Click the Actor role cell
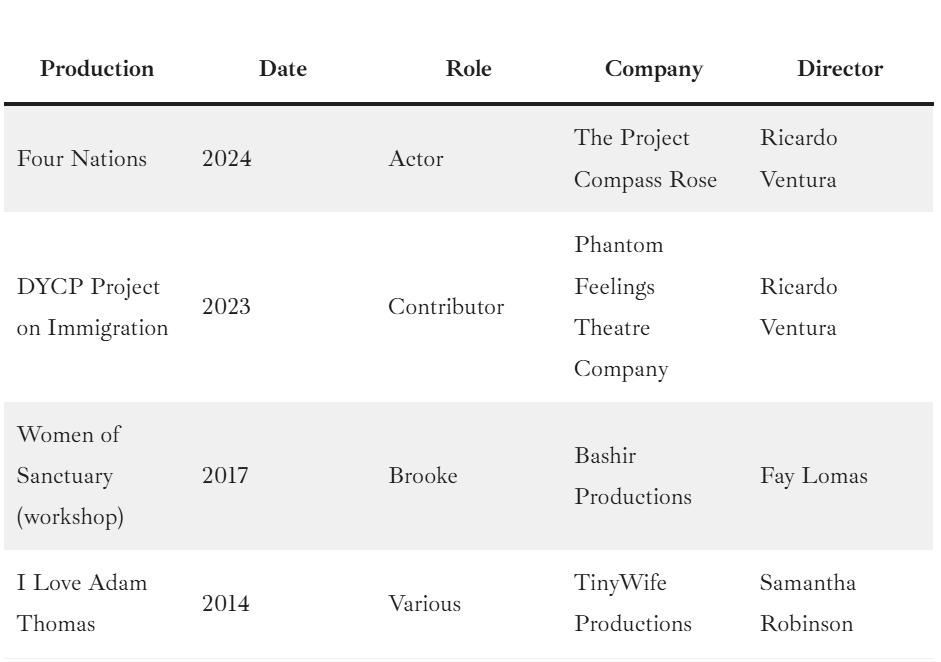The height and width of the screenshot is (662, 941). pyautogui.click(x=416, y=159)
